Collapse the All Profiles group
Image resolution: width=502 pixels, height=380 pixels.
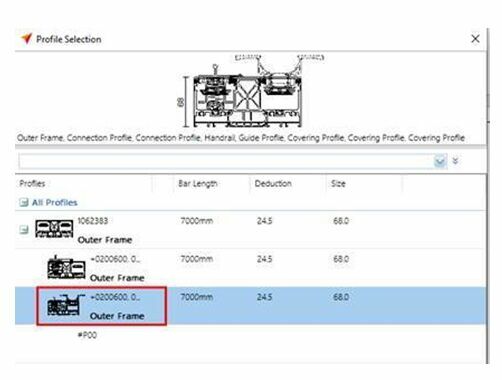point(23,202)
